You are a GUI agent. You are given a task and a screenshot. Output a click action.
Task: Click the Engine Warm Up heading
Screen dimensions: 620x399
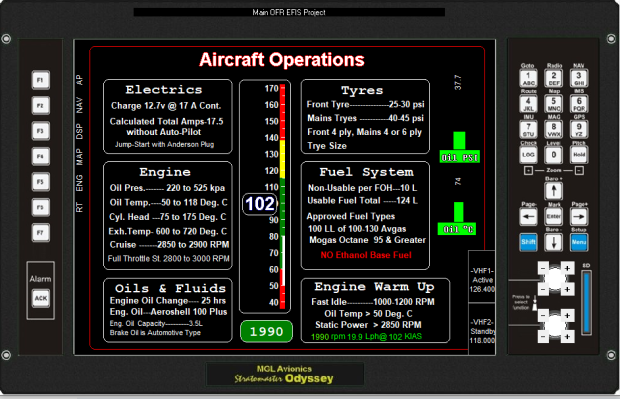374,287
